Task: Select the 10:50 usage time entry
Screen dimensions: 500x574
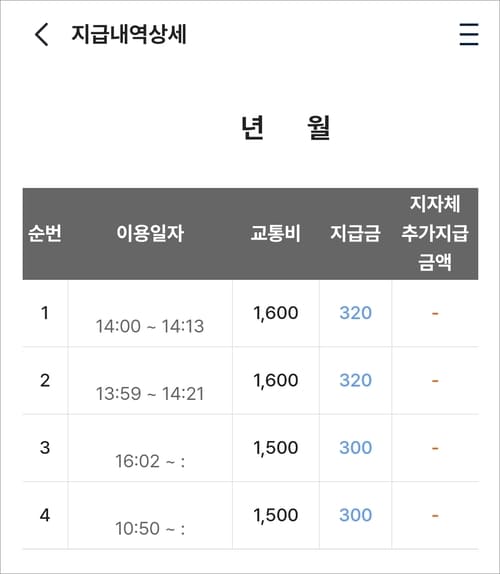Action: click(150, 529)
